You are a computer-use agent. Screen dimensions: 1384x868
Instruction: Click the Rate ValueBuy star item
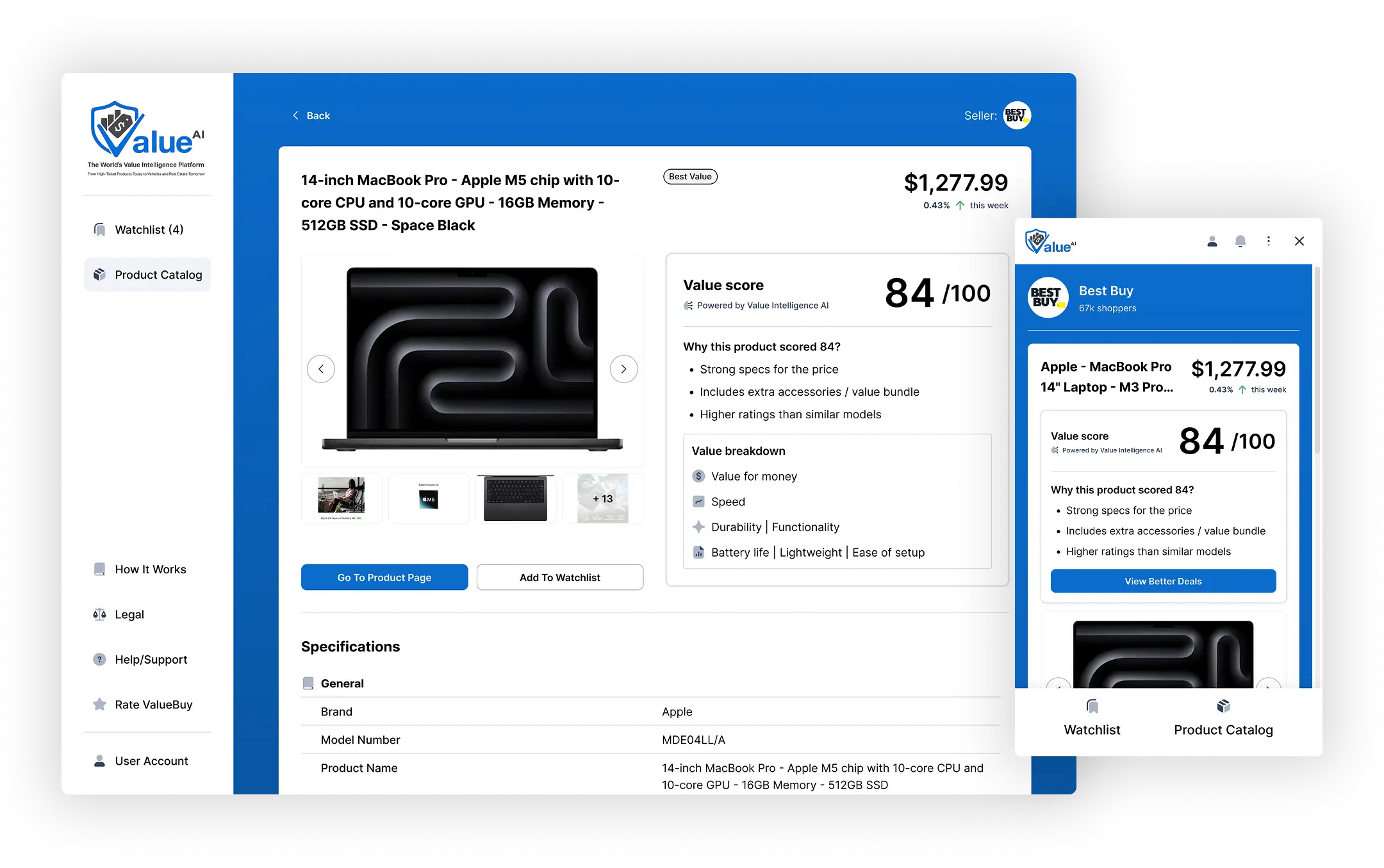(x=152, y=705)
